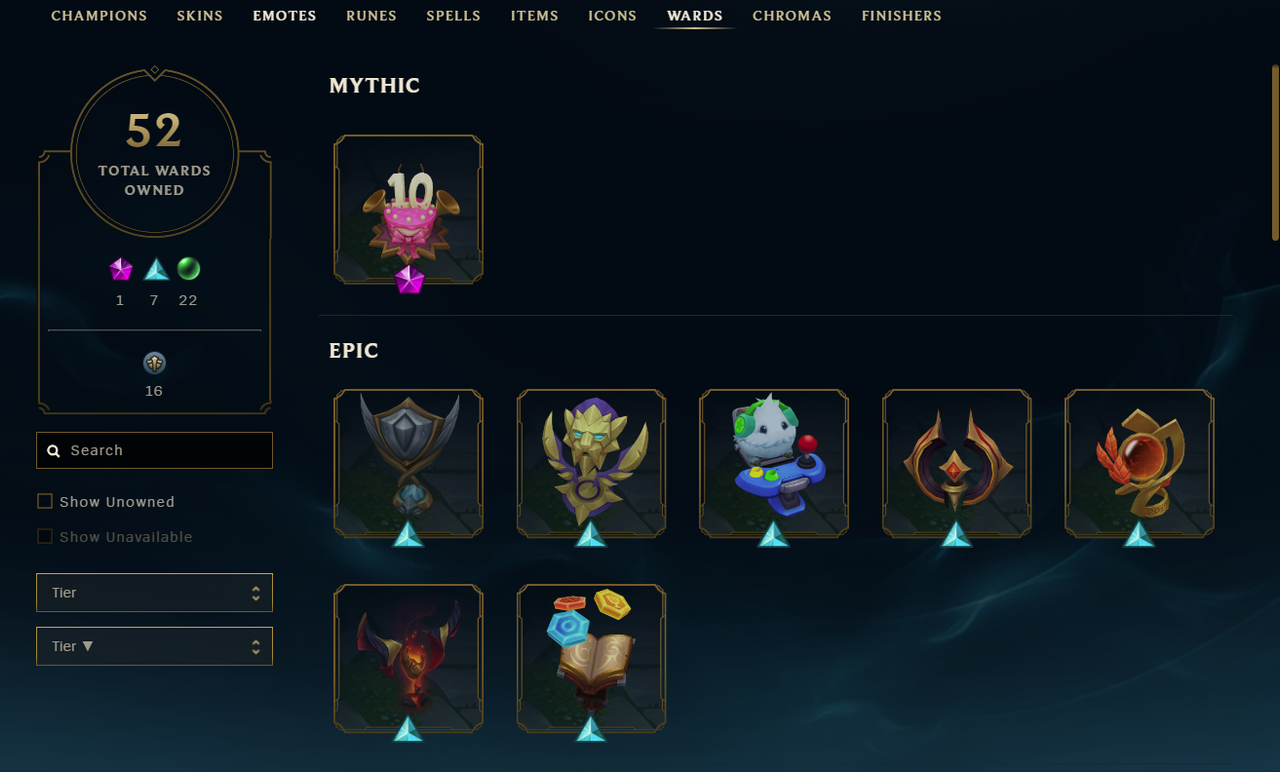1280x772 pixels.
Task: Toggle the Show Unavailable checkbox
Action: (x=45, y=537)
